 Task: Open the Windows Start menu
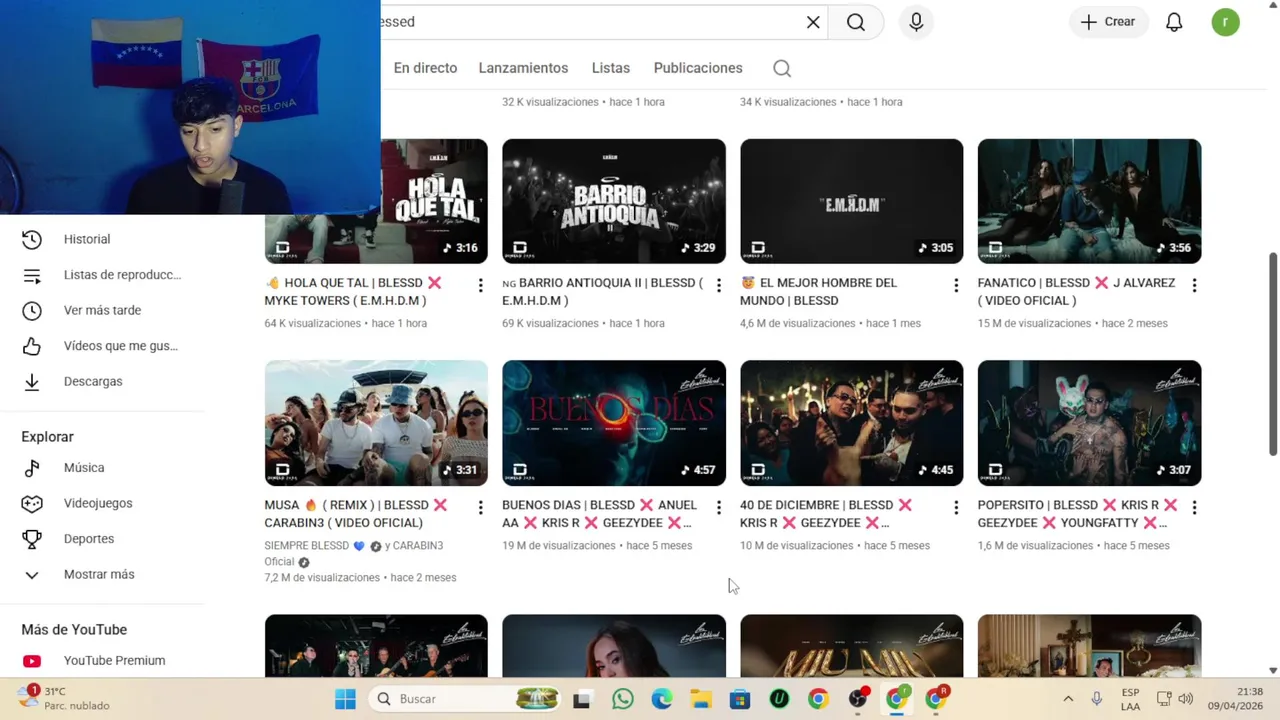[345, 699]
